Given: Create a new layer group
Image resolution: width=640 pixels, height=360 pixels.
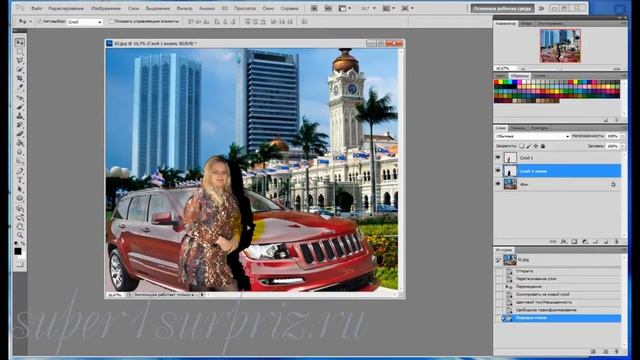Looking at the screenshot, I should (x=595, y=242).
